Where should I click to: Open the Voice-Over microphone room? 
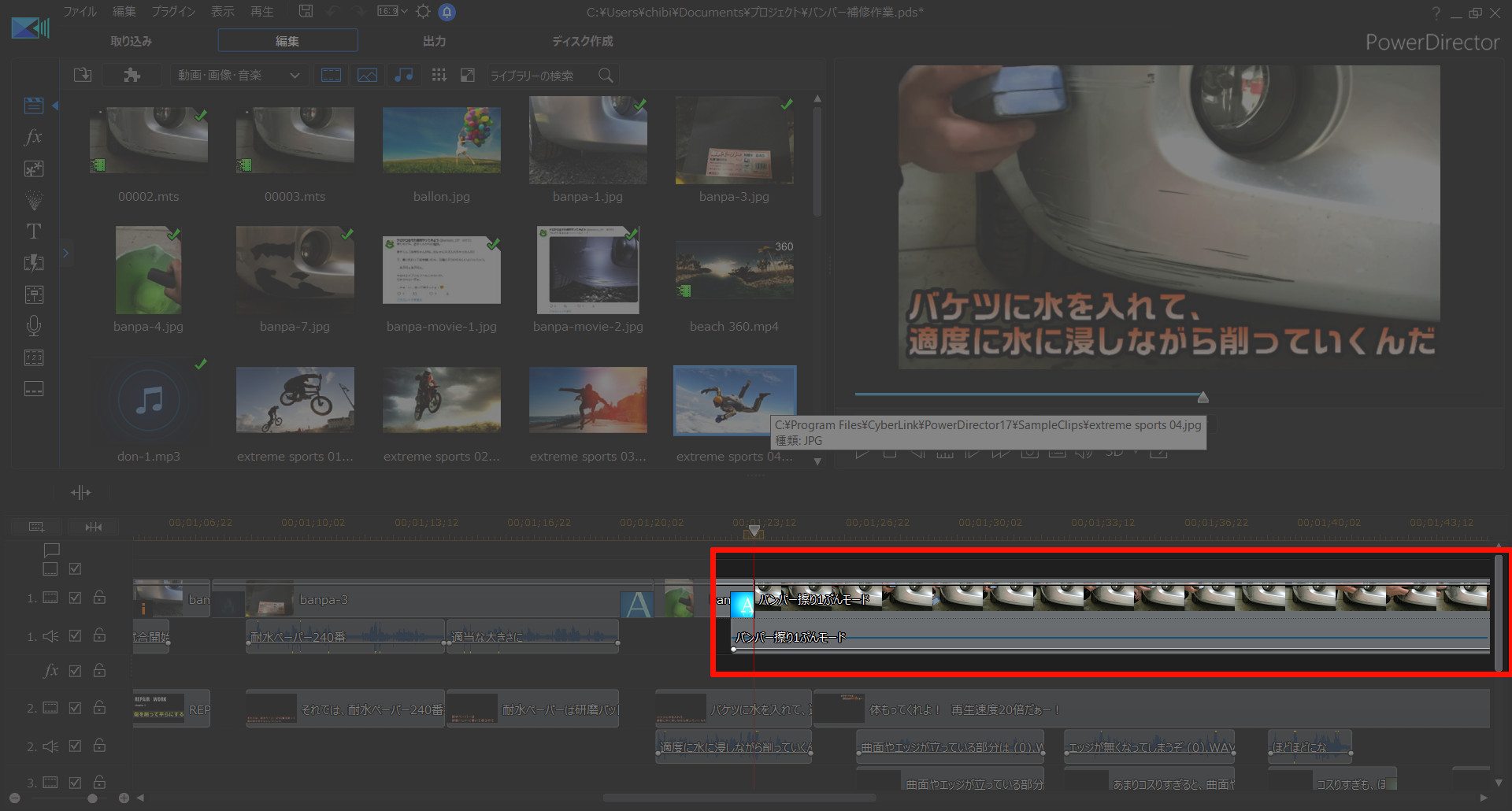point(34,326)
